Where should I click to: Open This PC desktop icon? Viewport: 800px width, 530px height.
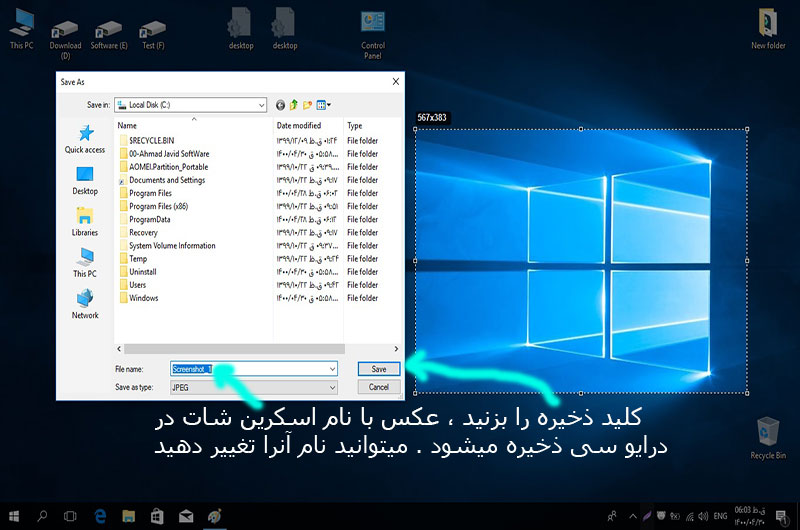[x=21, y=30]
